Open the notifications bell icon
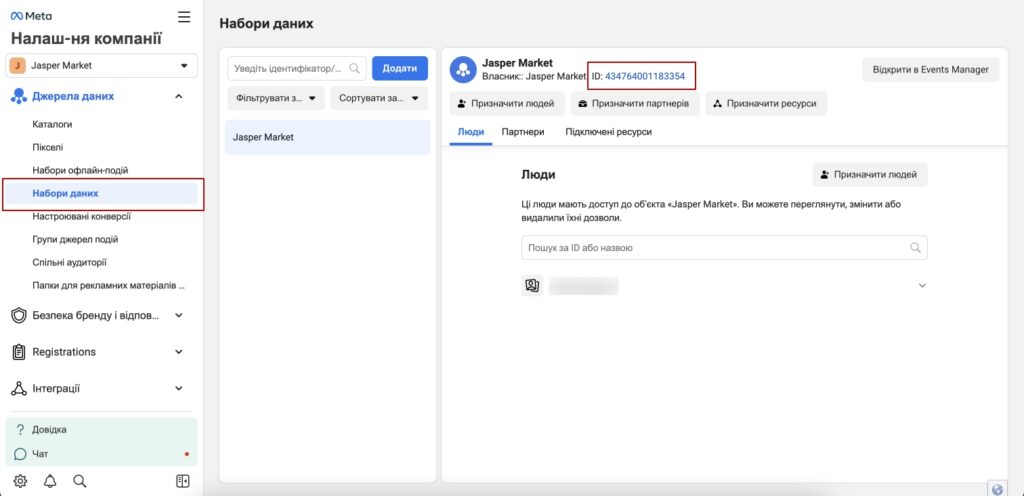The image size is (1024, 496). (x=50, y=482)
